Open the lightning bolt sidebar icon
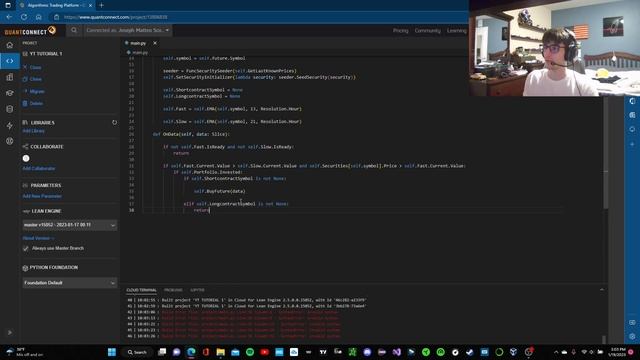 click(10, 125)
